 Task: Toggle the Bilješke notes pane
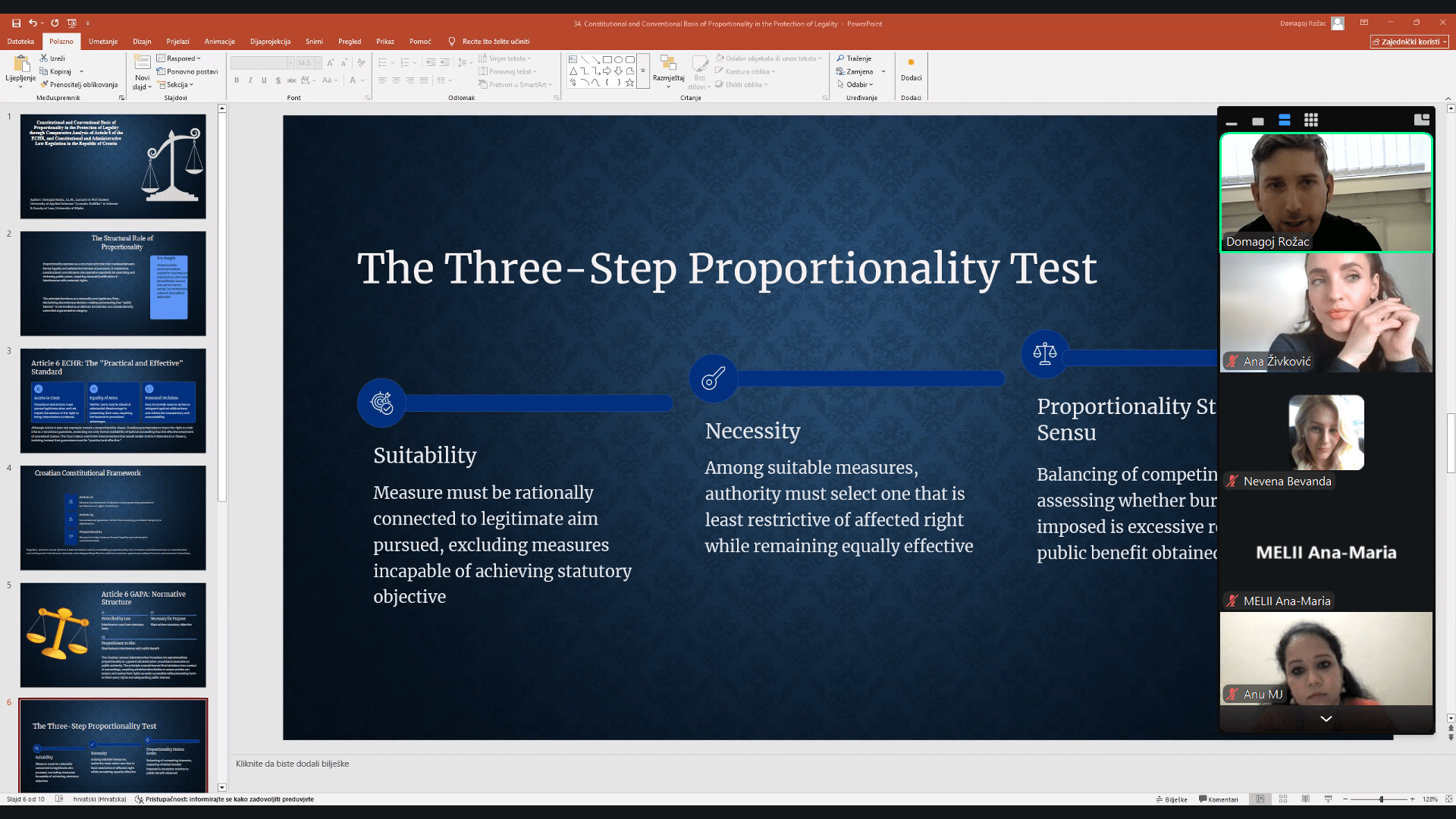(x=1172, y=799)
